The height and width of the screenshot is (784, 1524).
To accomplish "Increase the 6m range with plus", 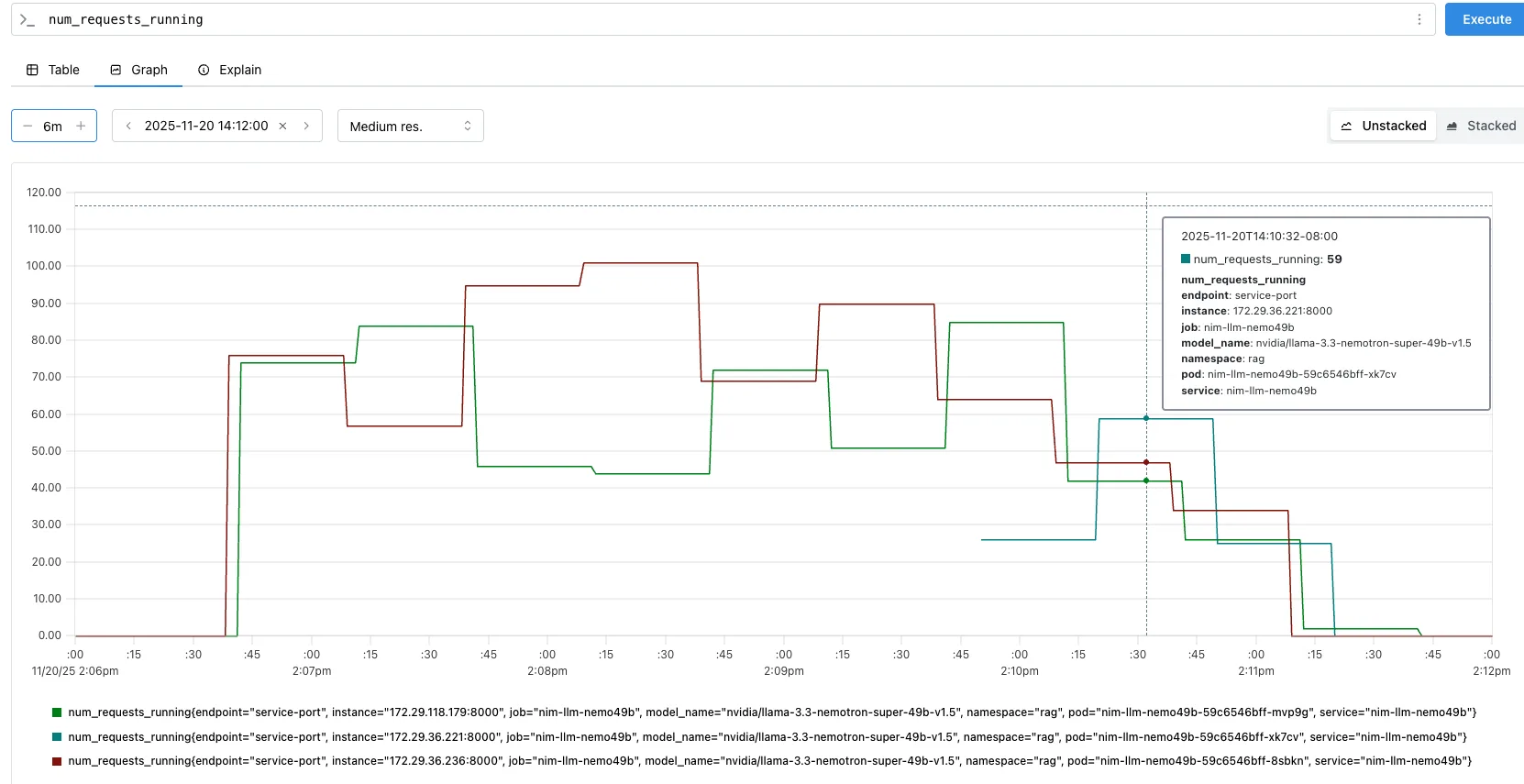I will pyautogui.click(x=81, y=126).
